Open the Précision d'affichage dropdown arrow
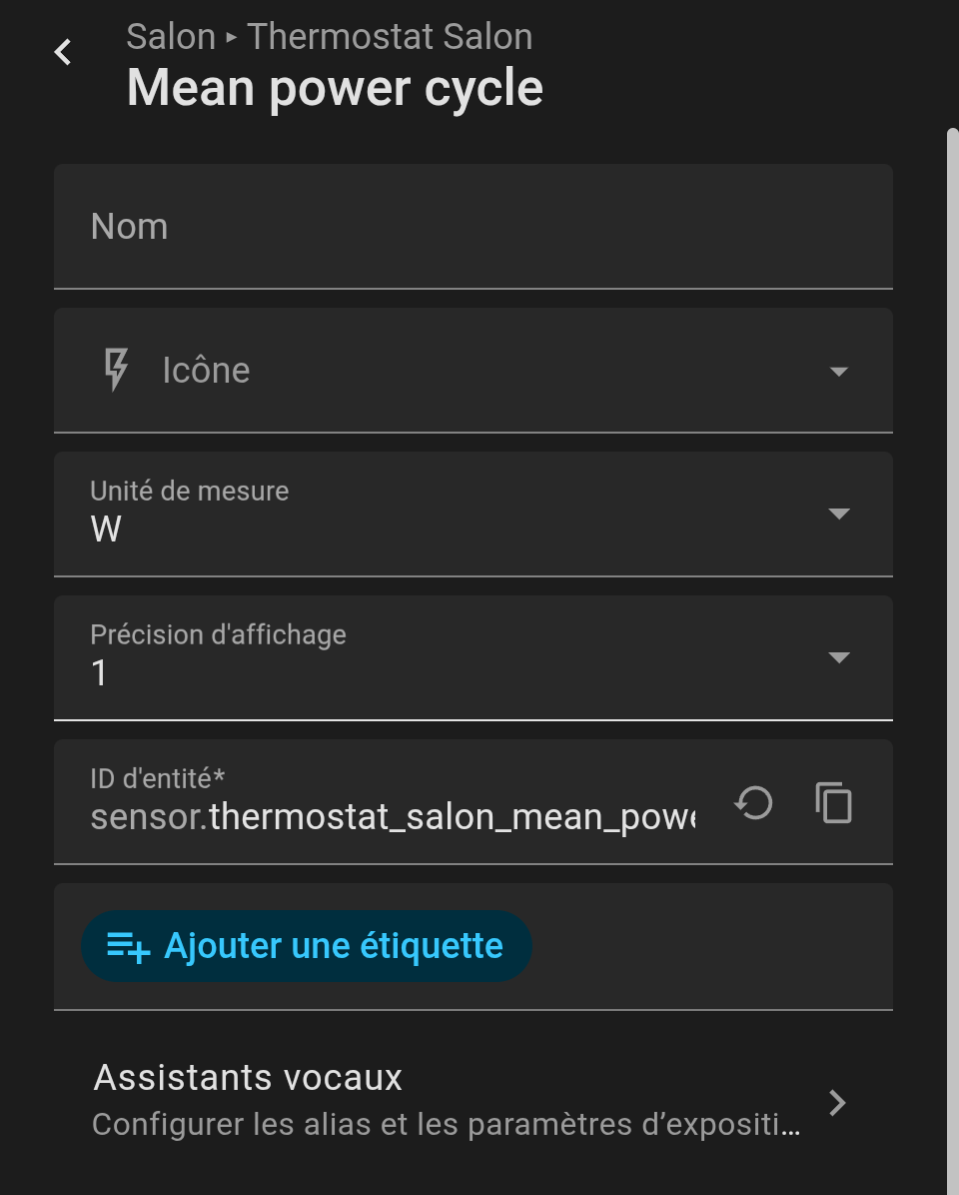The image size is (959, 1195). tap(839, 657)
